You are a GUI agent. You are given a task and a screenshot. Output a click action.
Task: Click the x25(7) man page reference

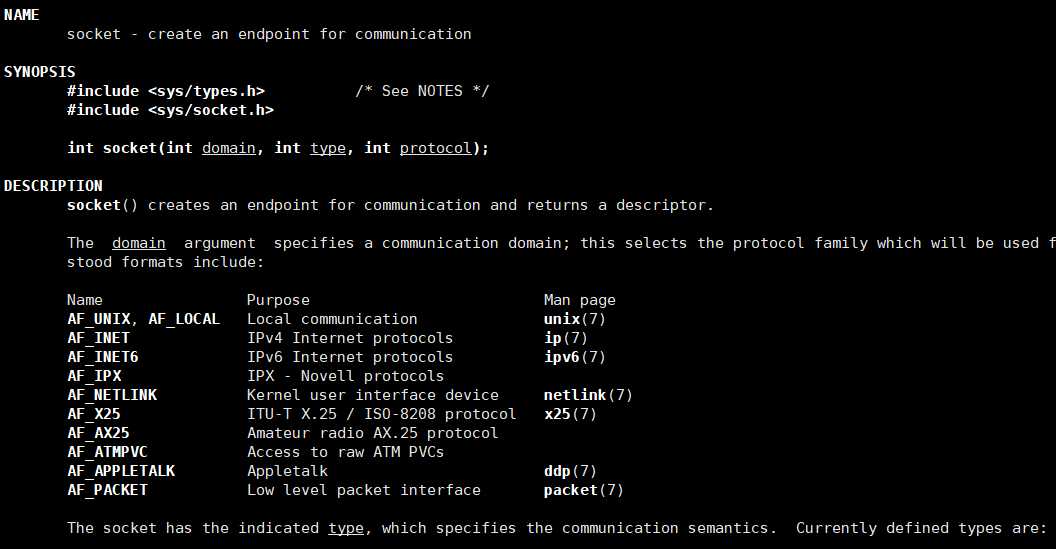(x=570, y=414)
